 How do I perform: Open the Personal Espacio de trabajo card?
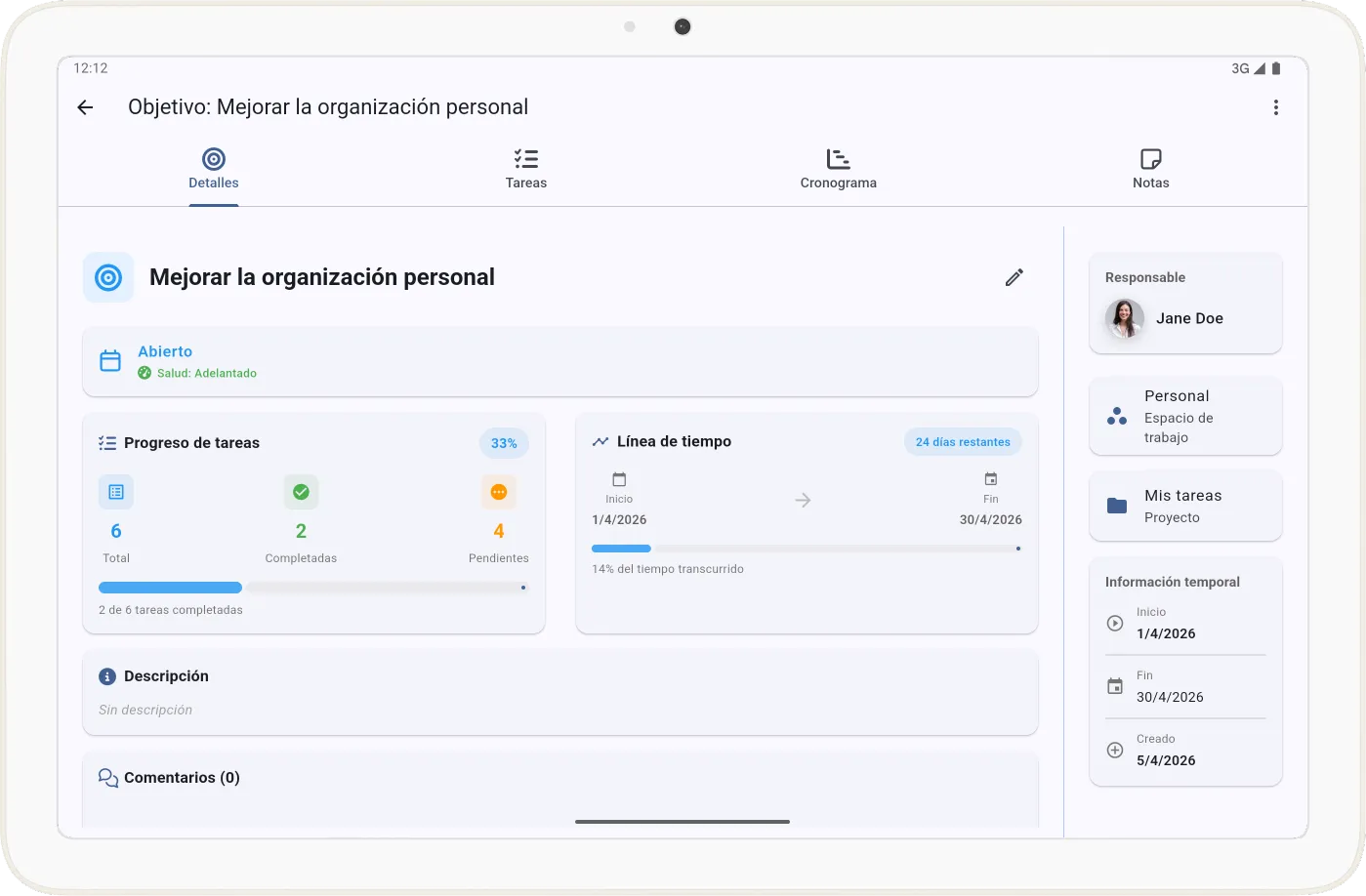pos(1185,416)
